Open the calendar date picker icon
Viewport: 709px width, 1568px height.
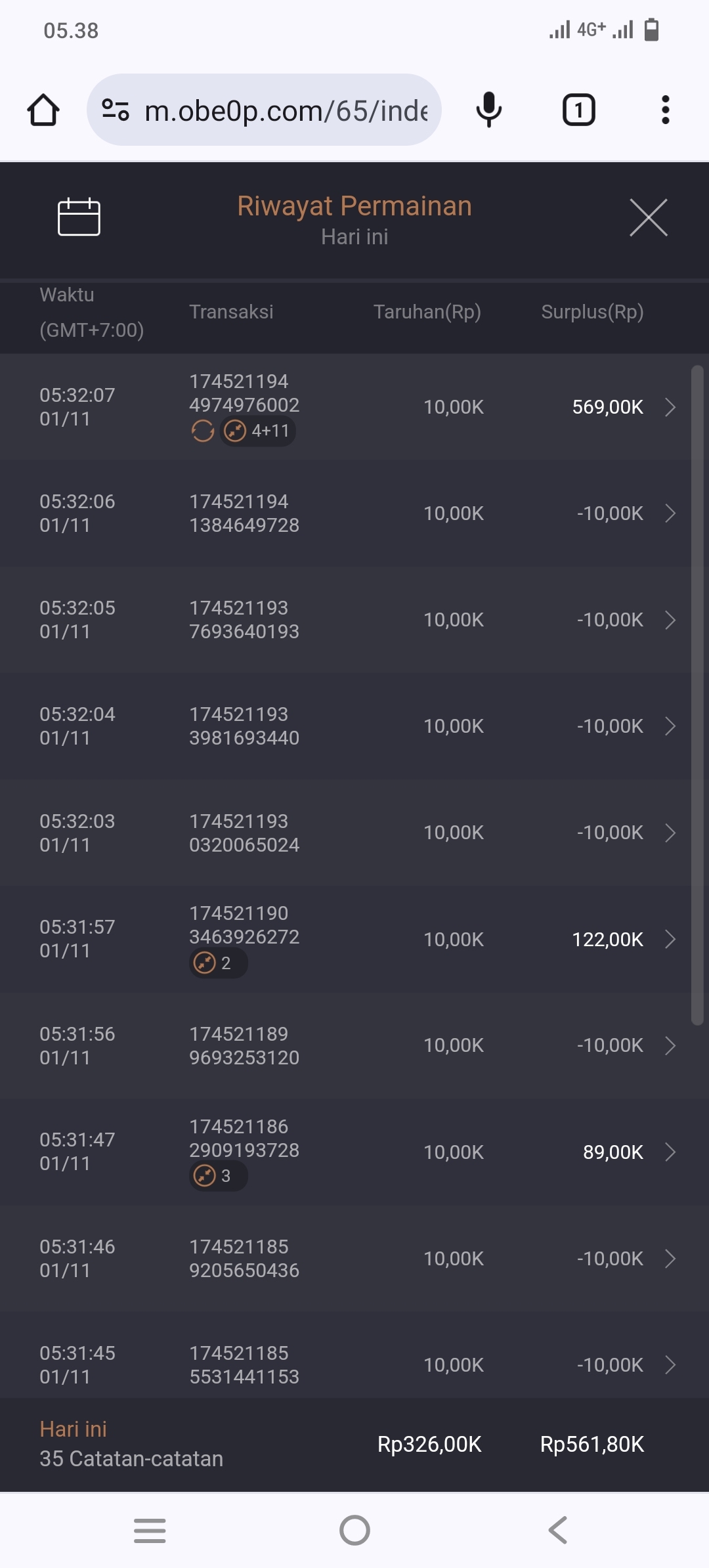point(79,217)
